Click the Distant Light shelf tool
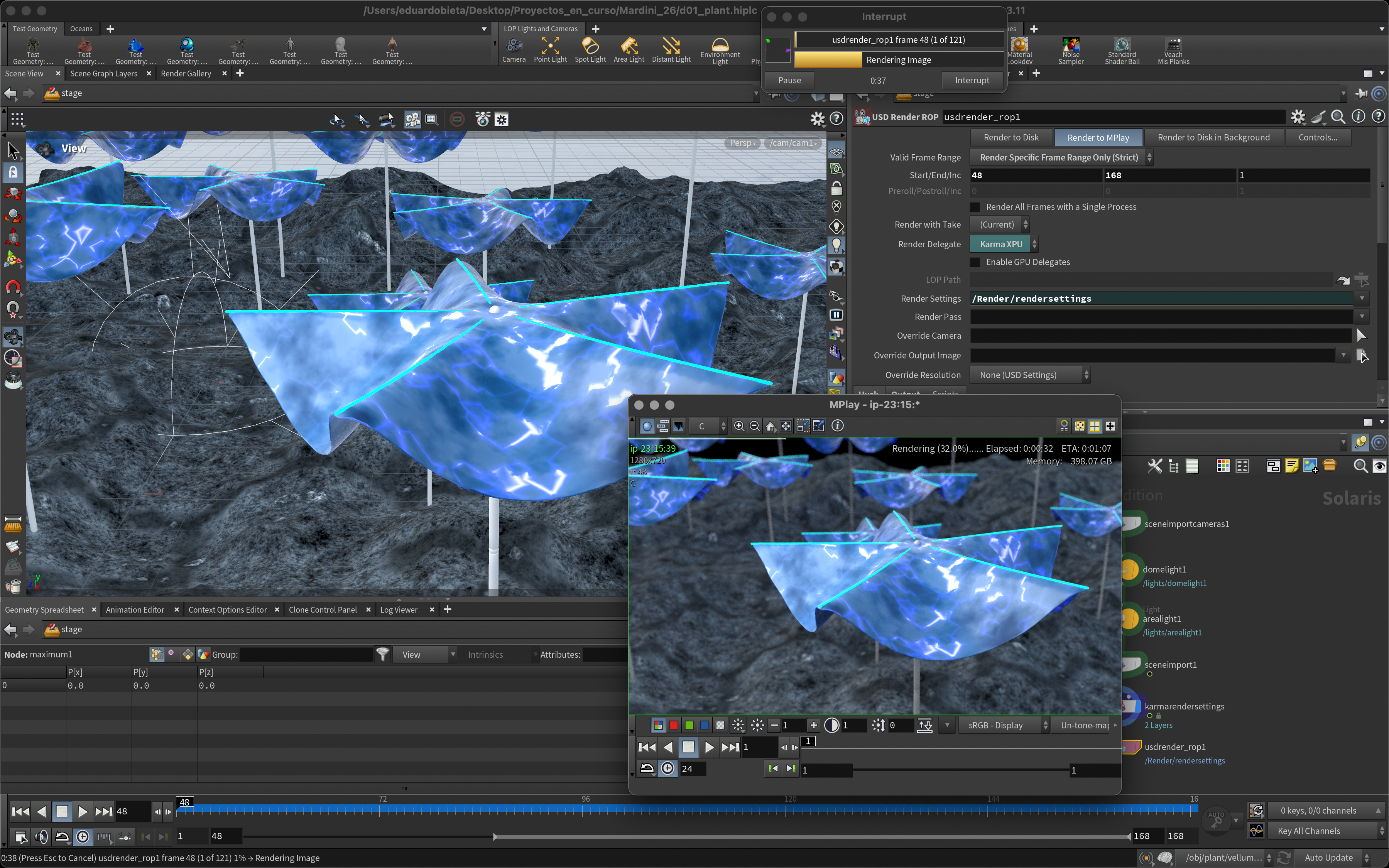The width and height of the screenshot is (1389, 868). [671, 49]
